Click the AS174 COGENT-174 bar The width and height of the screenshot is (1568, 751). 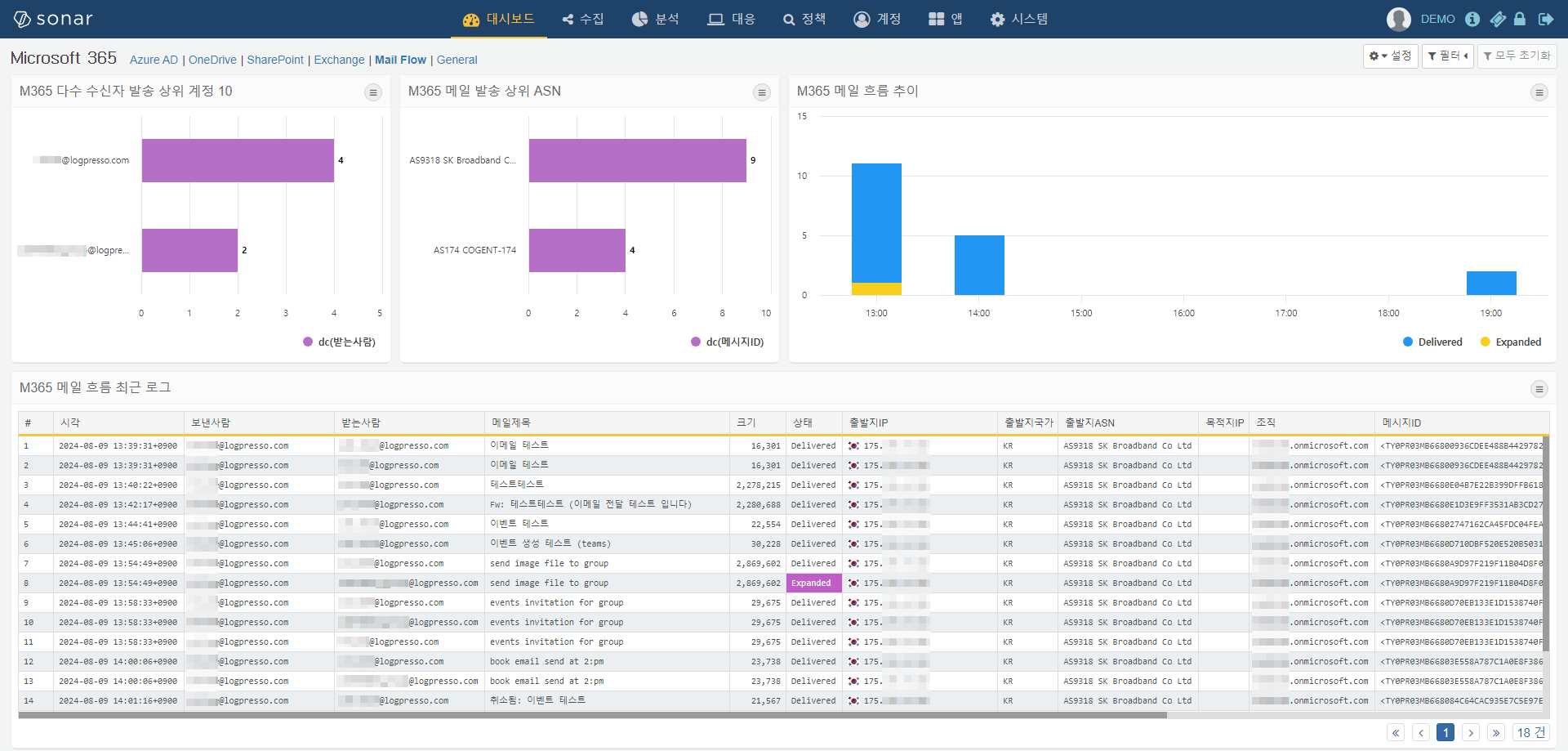tap(577, 250)
